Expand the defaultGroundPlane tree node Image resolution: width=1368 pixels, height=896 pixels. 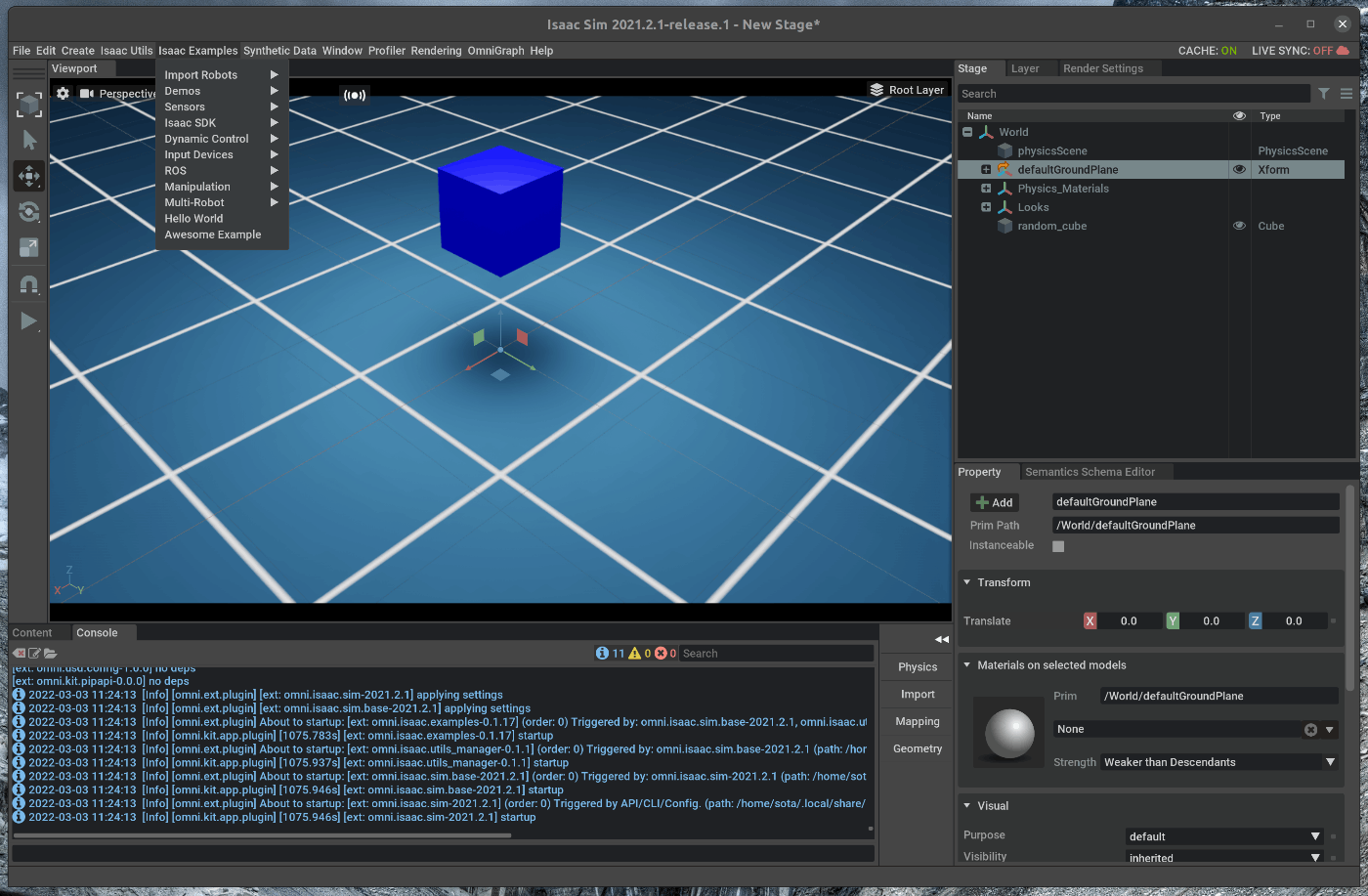(x=986, y=169)
